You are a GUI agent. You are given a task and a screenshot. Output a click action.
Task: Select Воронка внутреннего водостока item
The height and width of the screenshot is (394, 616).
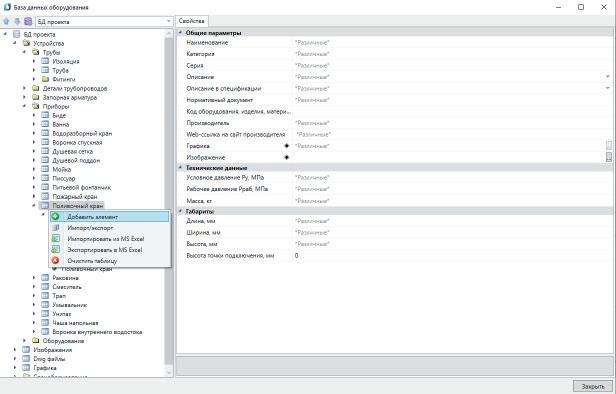pos(97,332)
